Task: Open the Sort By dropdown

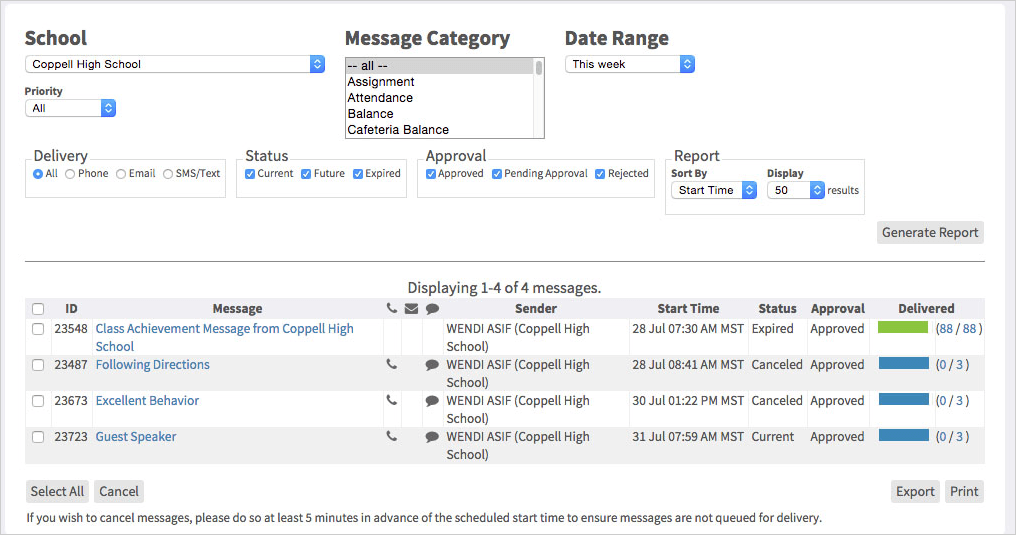Action: 714,190
